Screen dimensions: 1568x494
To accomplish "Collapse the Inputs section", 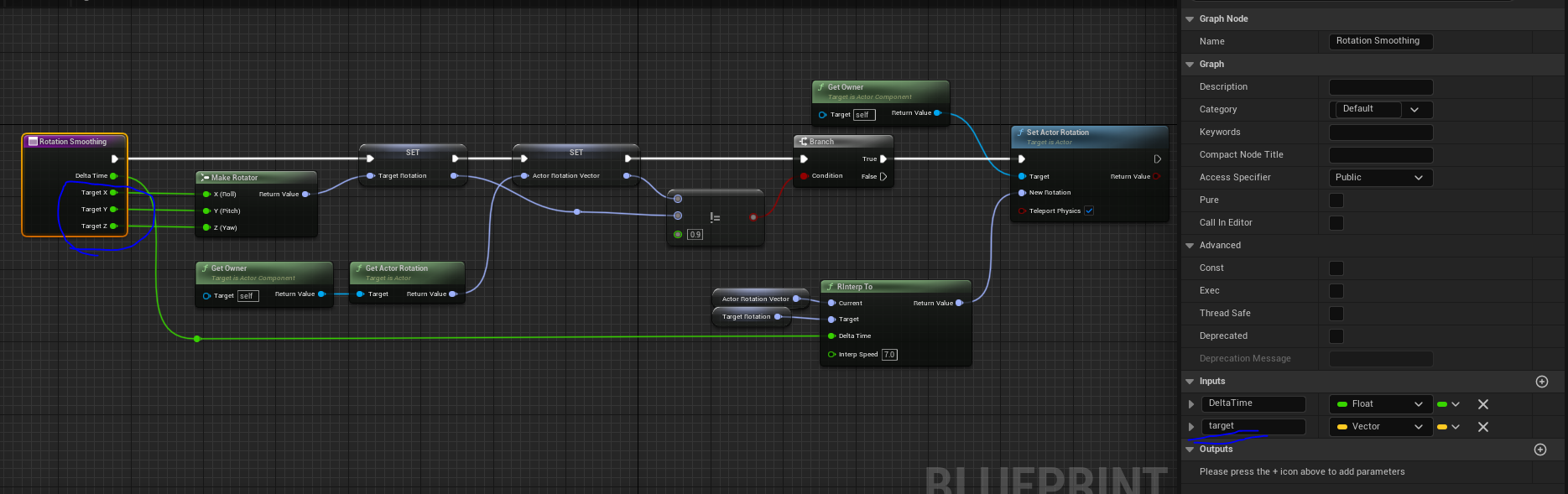I will tap(1190, 382).
